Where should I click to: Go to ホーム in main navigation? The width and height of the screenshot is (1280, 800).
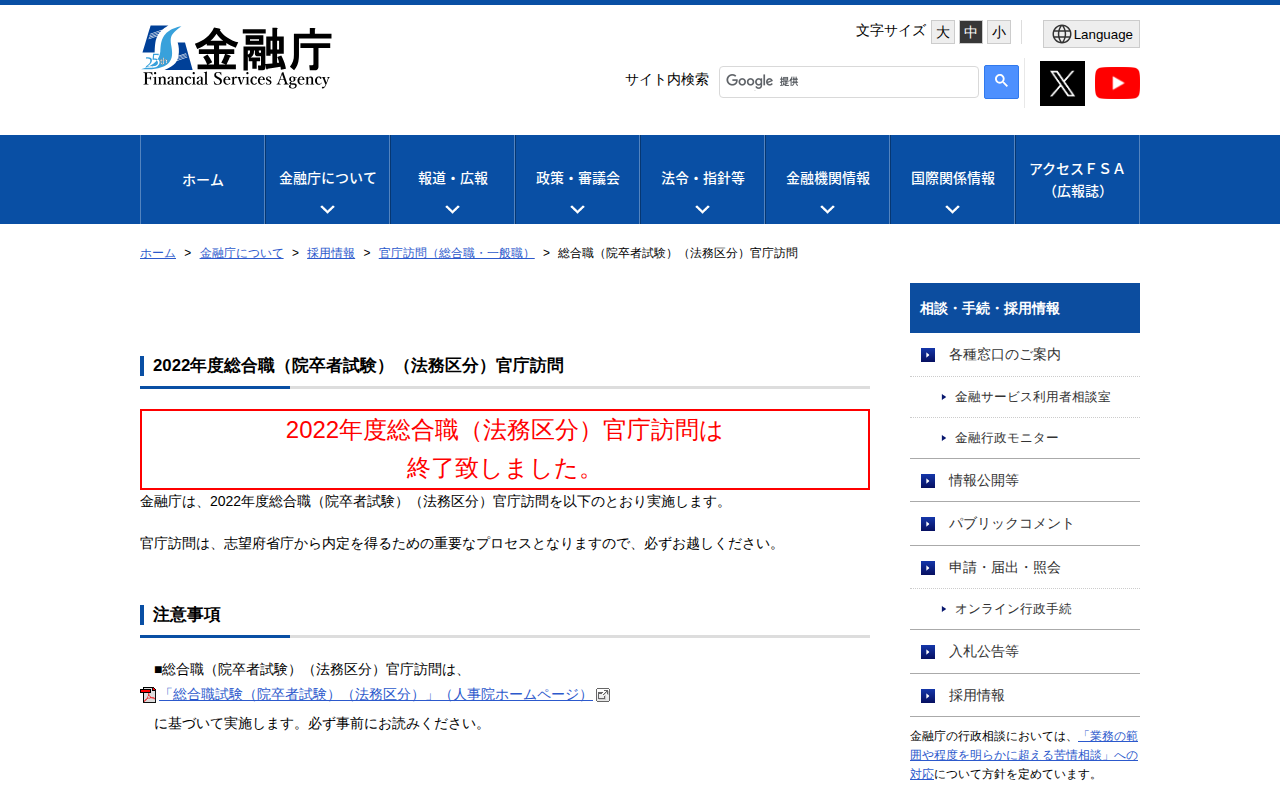coord(203,180)
